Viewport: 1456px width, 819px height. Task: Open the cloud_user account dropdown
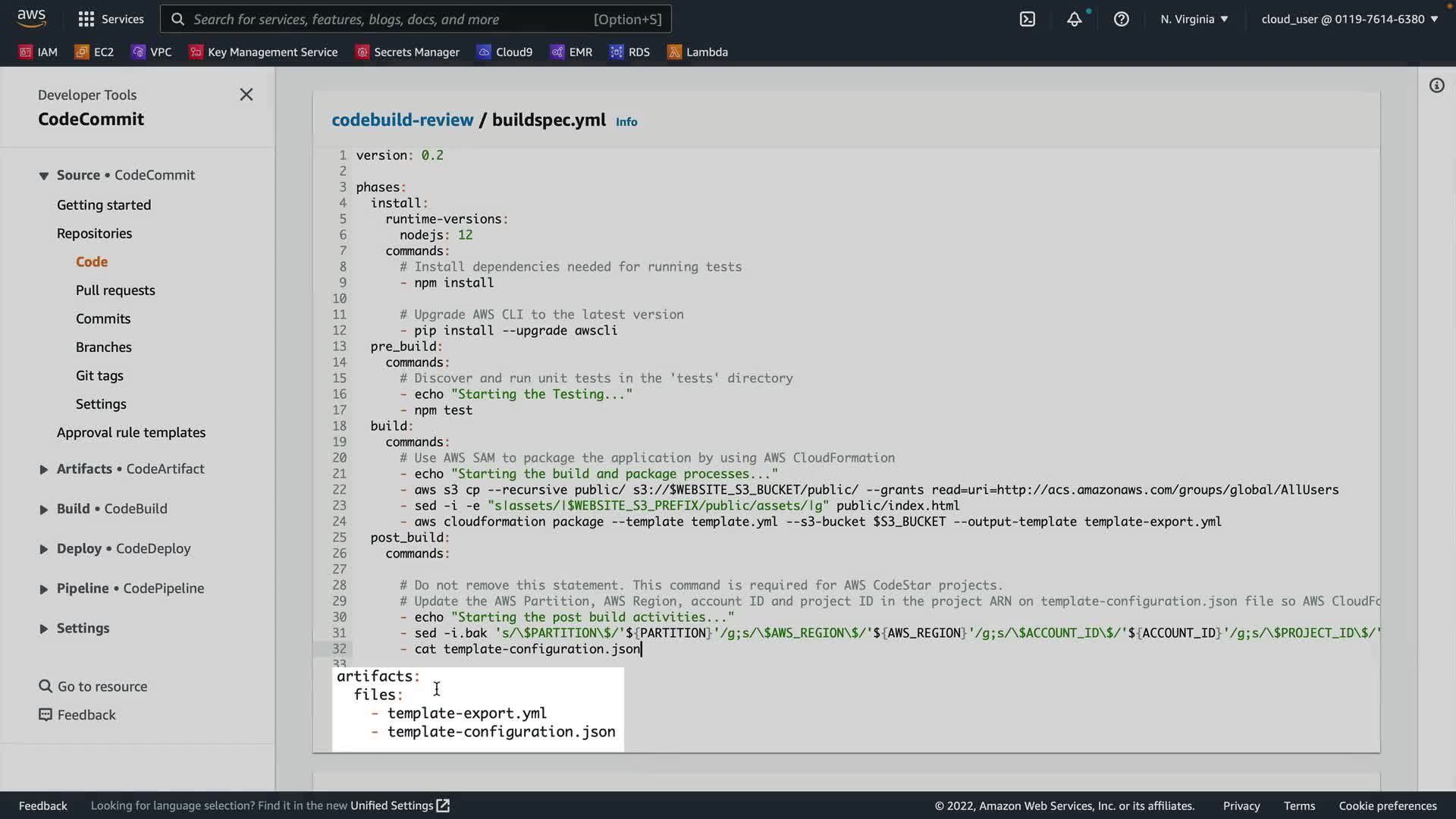(x=1349, y=19)
